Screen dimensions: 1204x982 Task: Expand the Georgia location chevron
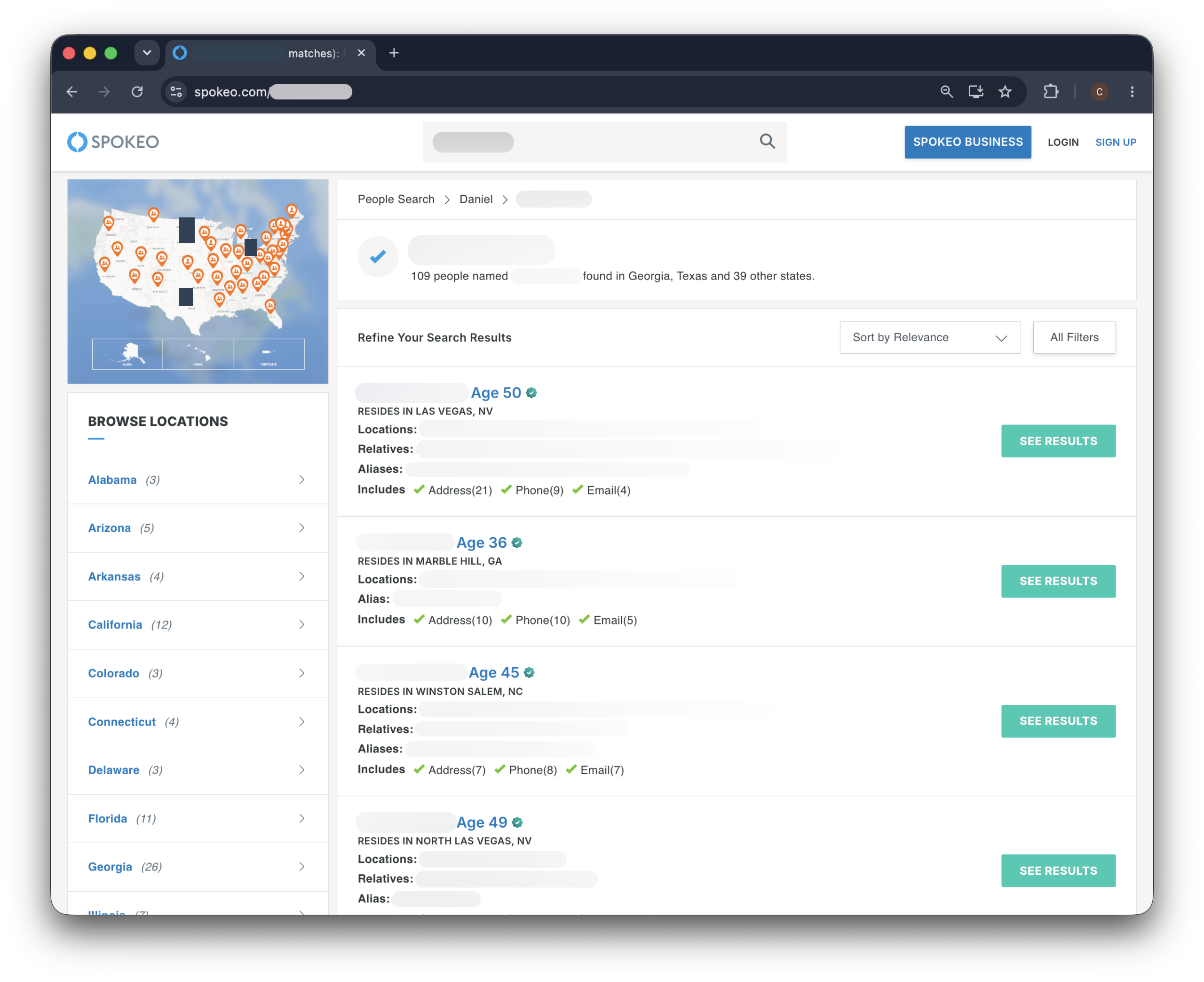tap(302, 867)
